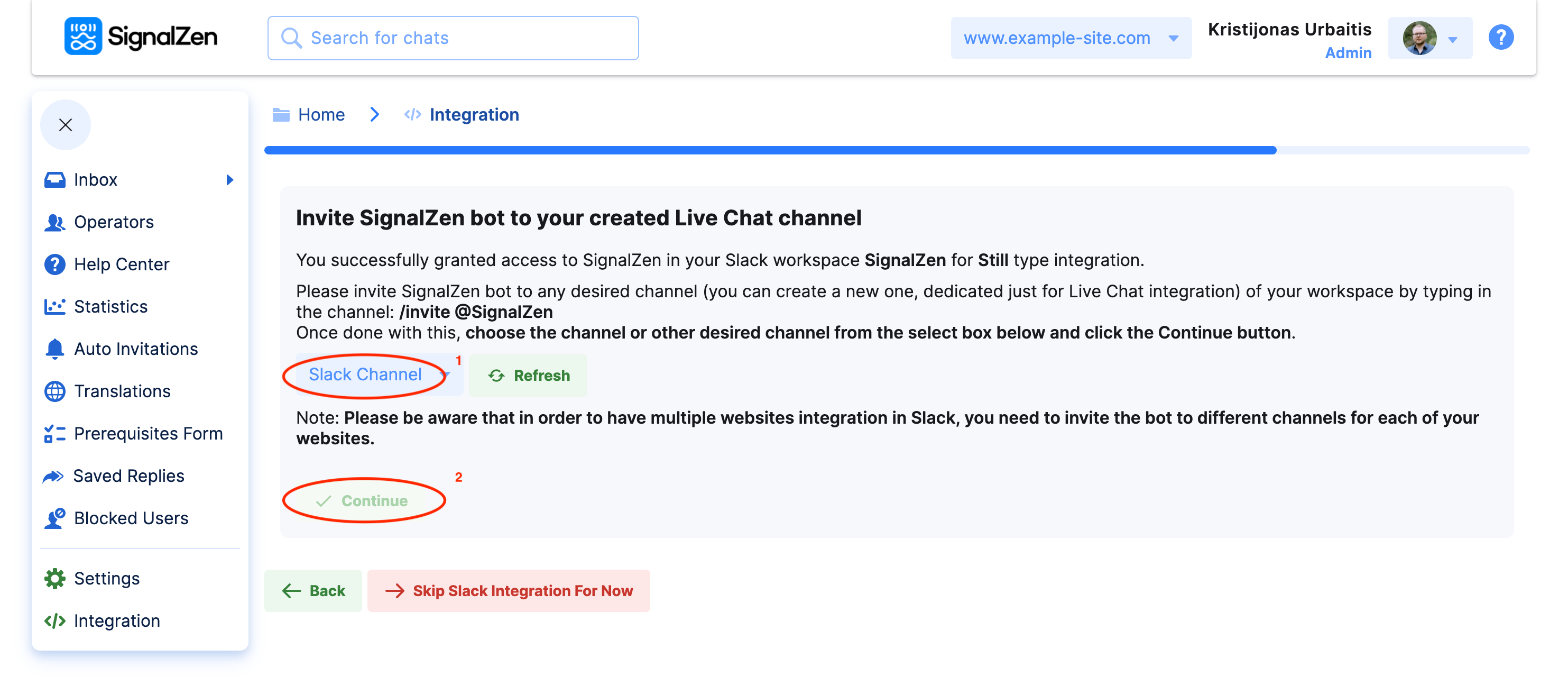1568x676 pixels.
Task: Expand the Inbox submenu arrow
Action: pos(229,180)
